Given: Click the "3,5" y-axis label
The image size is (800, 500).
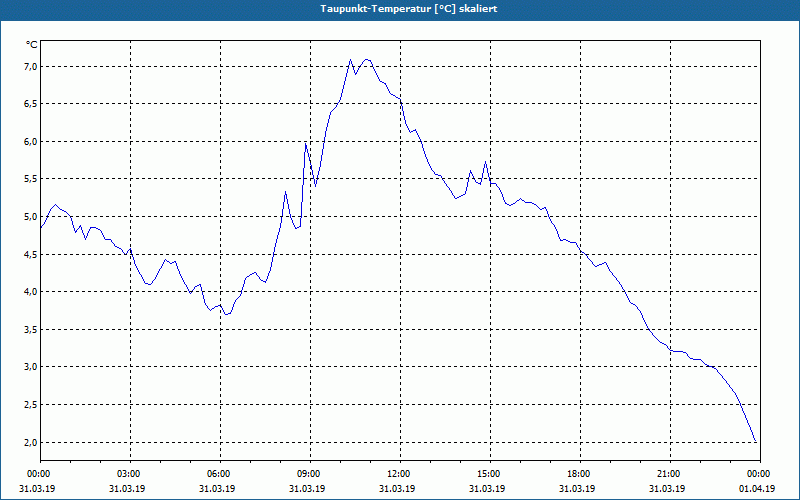Looking at the screenshot, I should coord(31,329).
